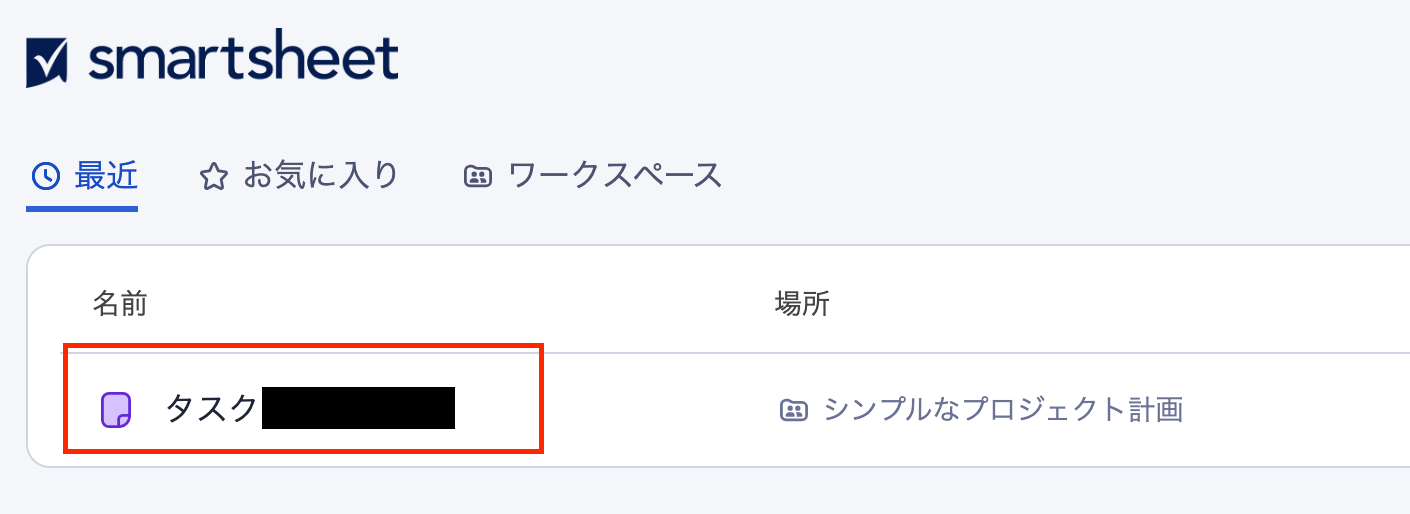Click the 場所 column header
The height and width of the screenshot is (514, 1410).
(802, 304)
